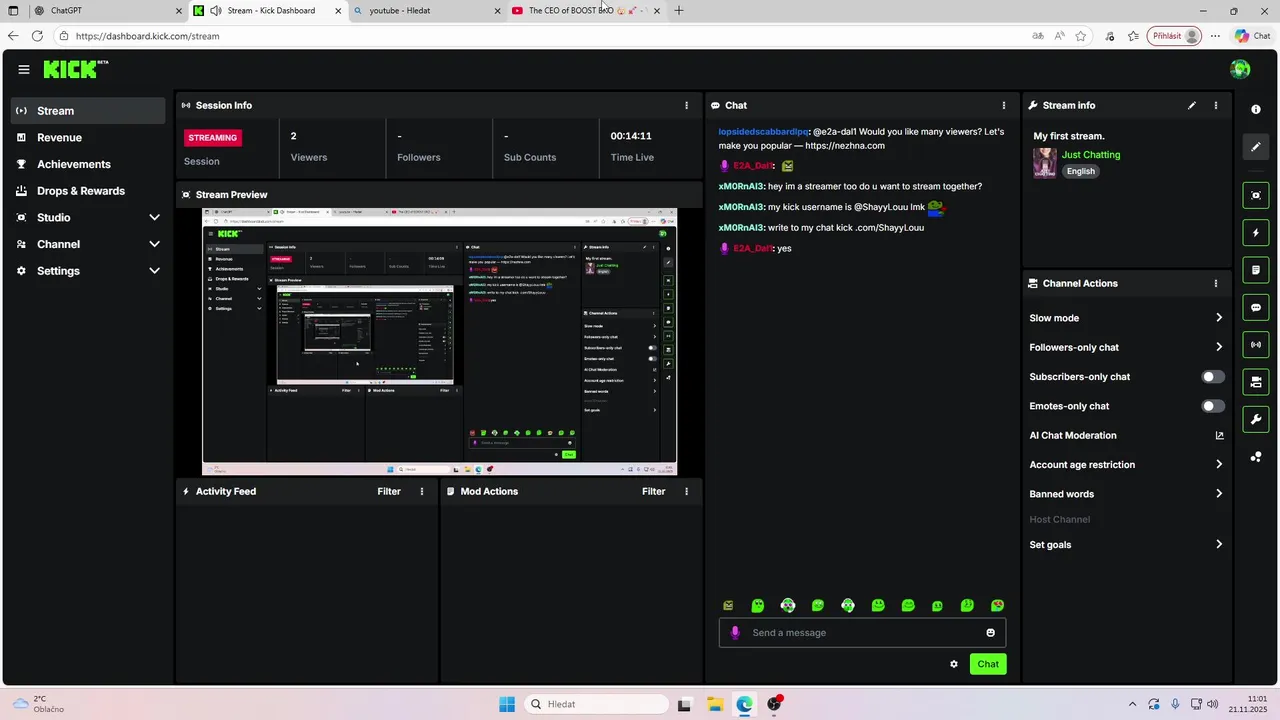Open Achievements page
This screenshot has height=720, width=1280.
point(88,164)
